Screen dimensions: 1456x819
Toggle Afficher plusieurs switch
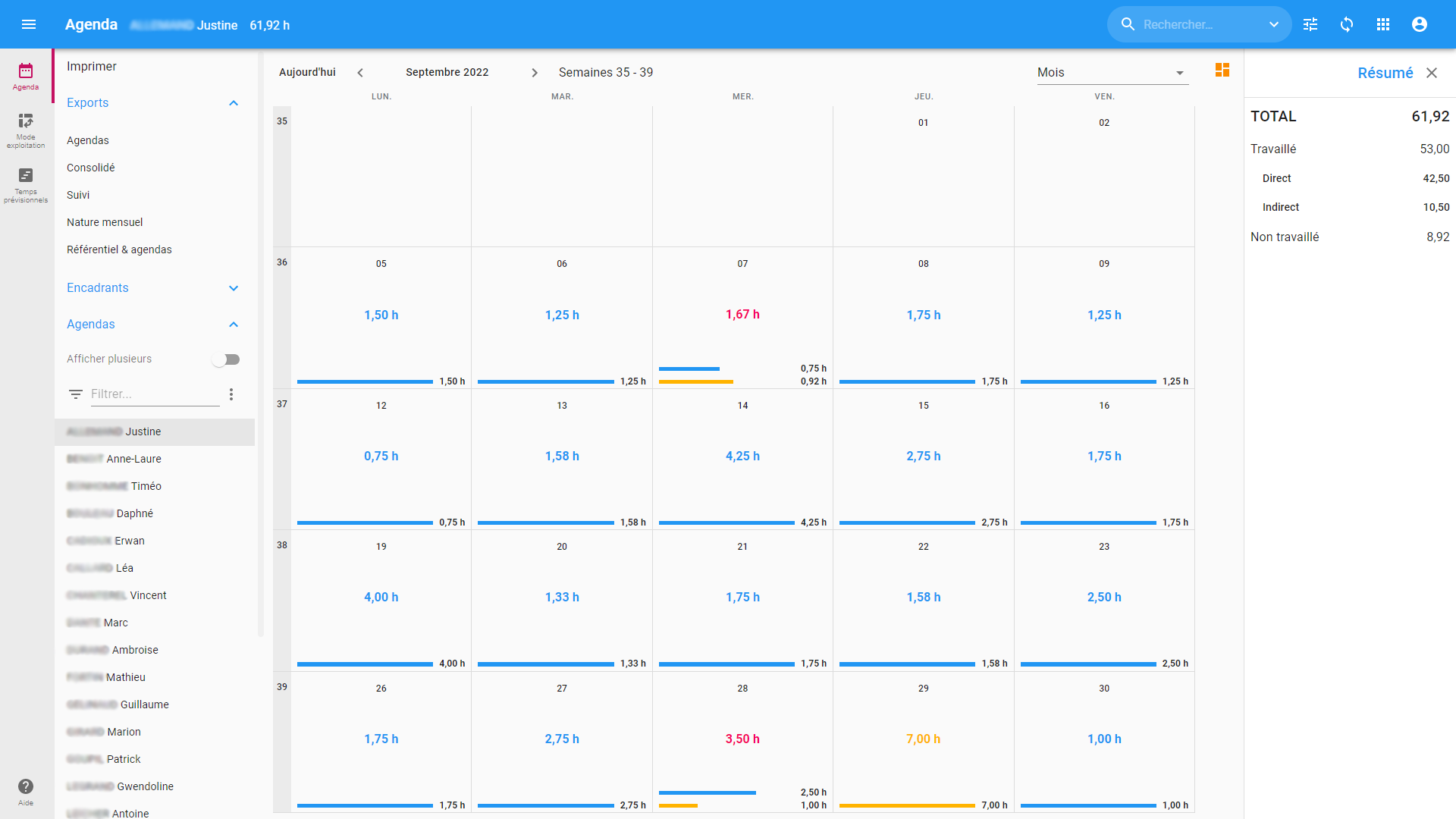click(x=226, y=359)
